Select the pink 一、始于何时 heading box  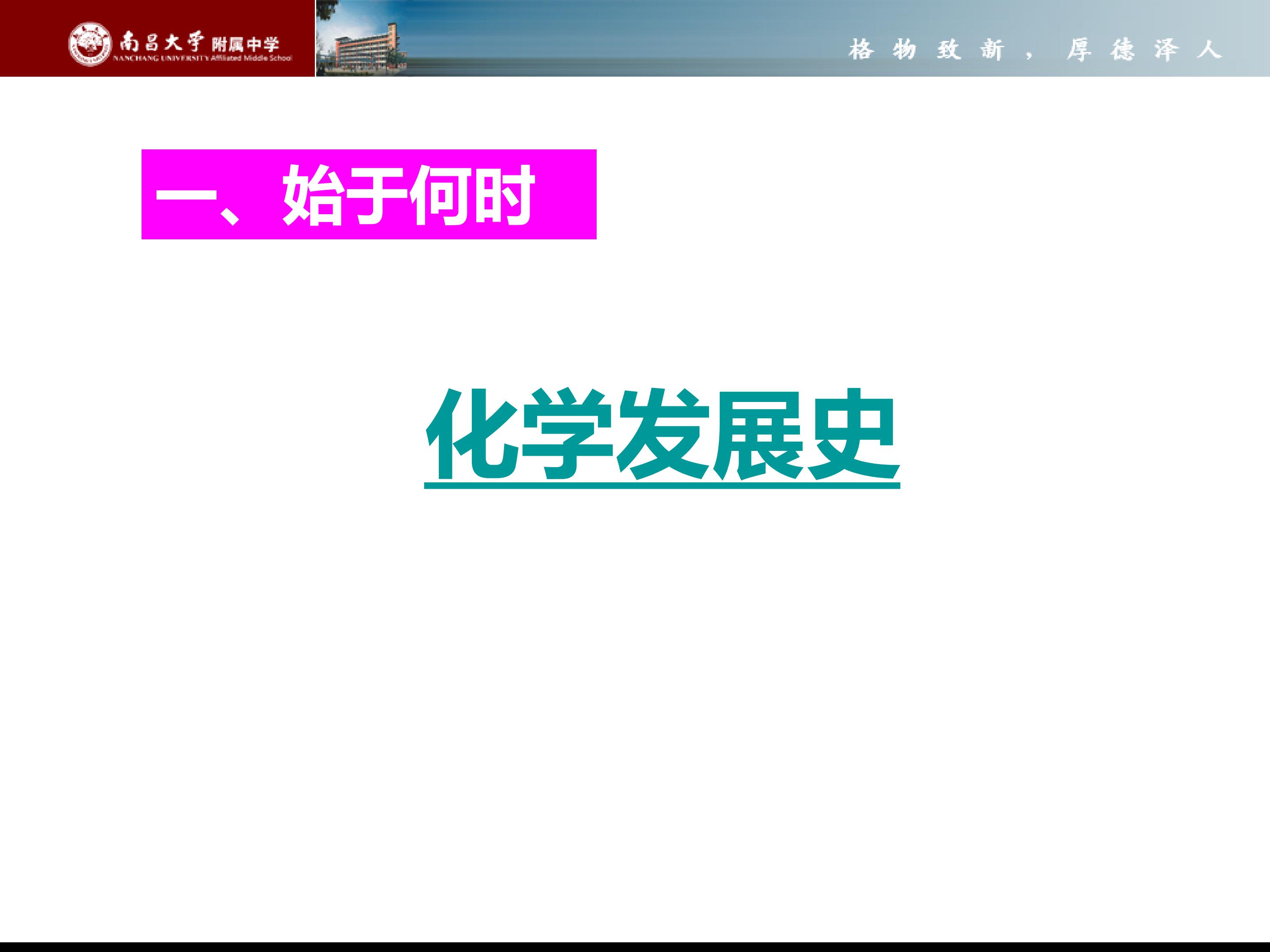[x=369, y=194]
